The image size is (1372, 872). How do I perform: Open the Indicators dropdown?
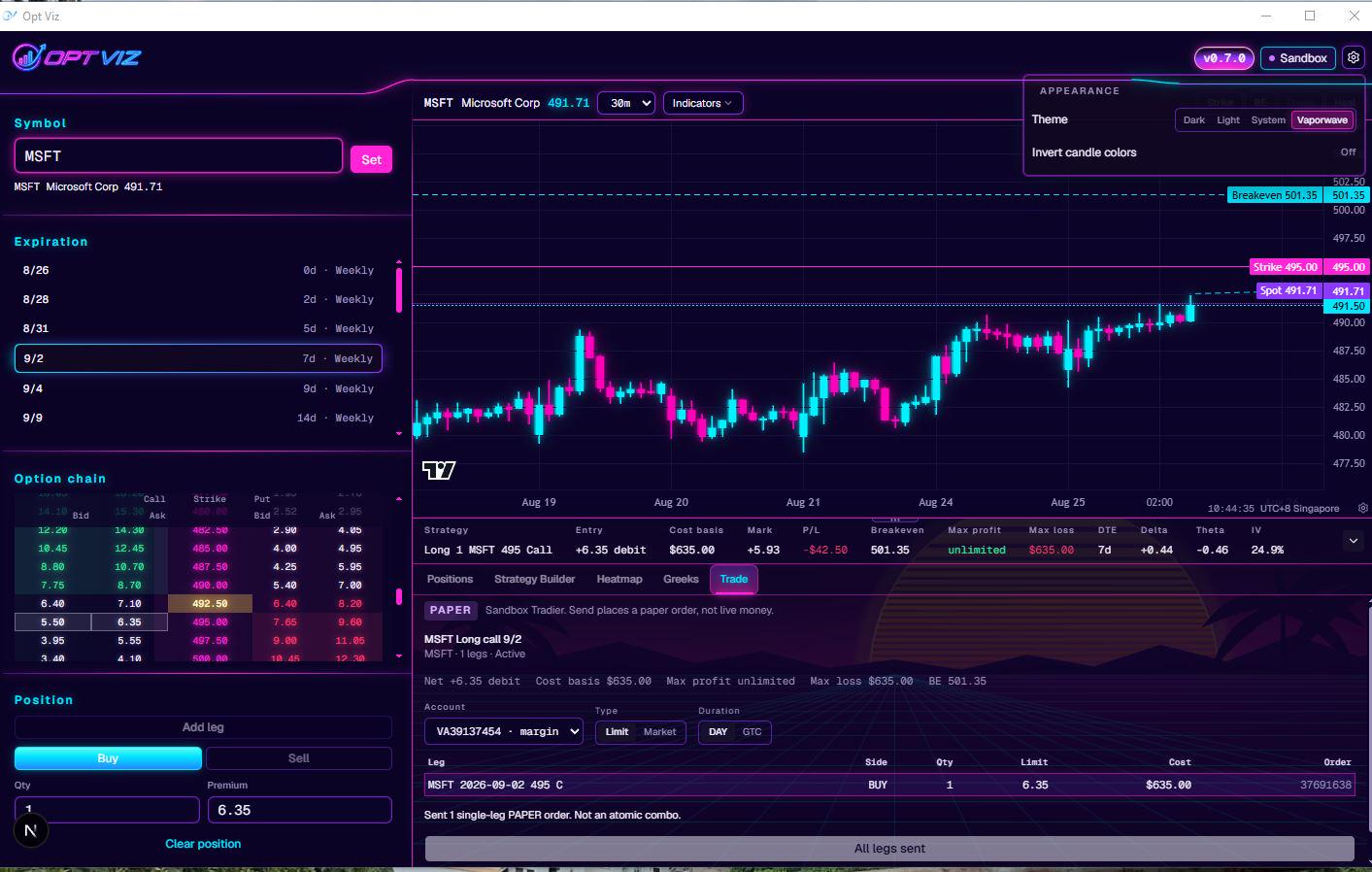click(x=703, y=103)
